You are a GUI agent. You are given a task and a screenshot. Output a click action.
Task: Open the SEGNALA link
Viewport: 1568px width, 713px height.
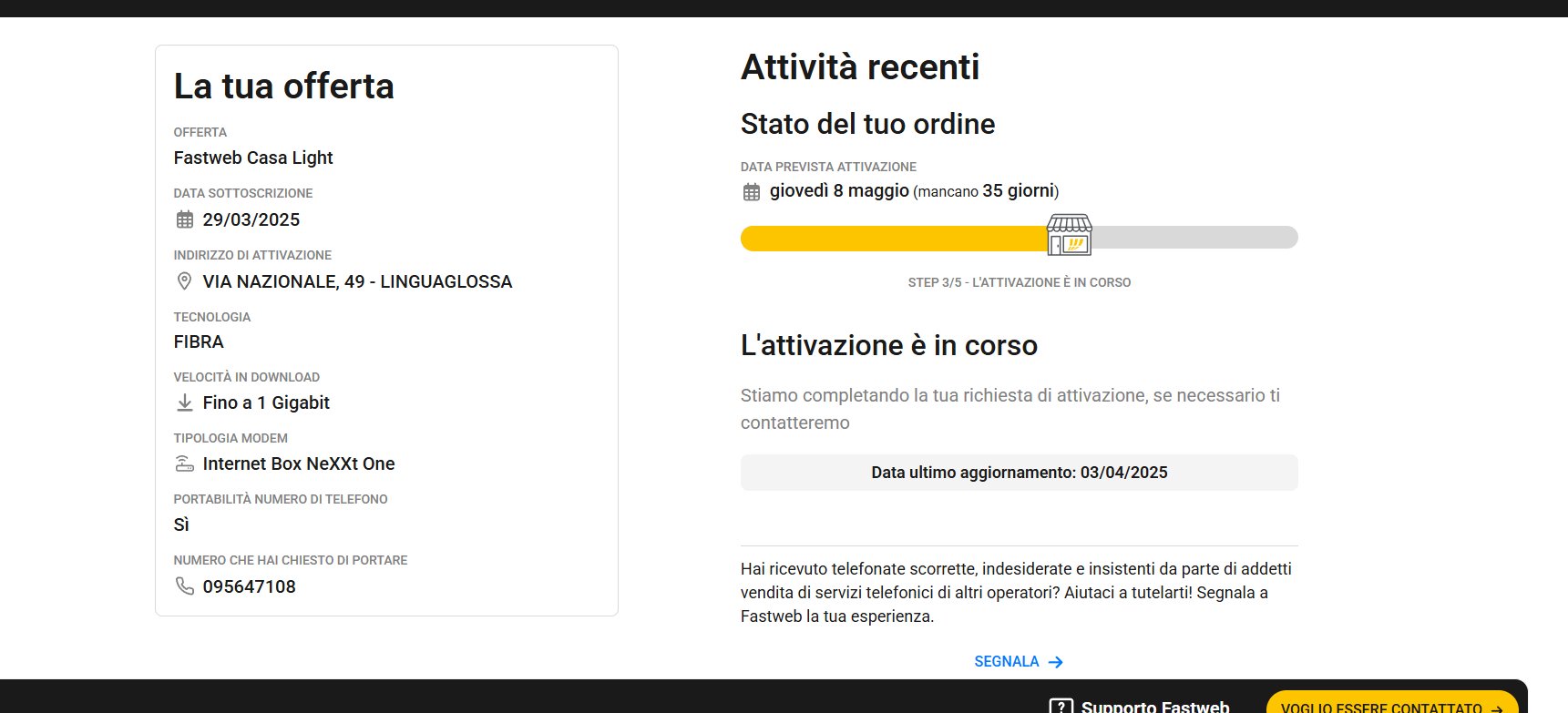click(x=1006, y=662)
